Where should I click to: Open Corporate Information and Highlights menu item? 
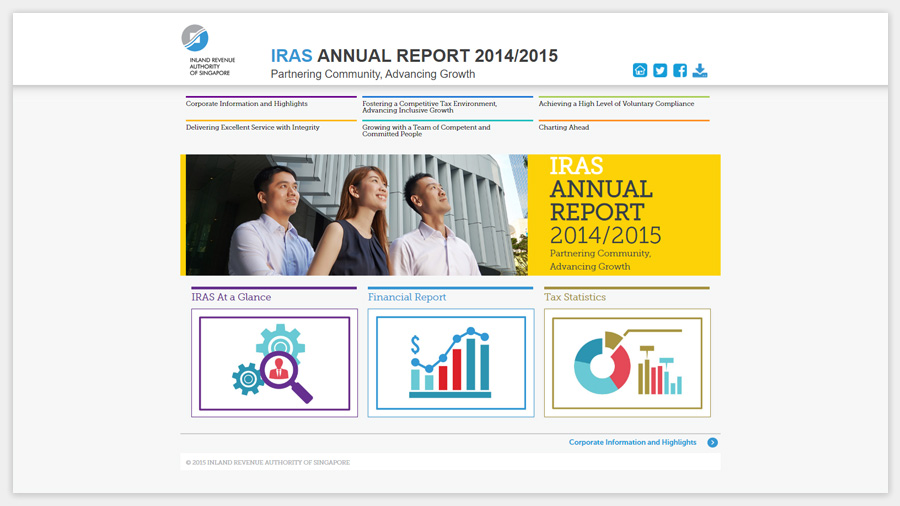(247, 104)
